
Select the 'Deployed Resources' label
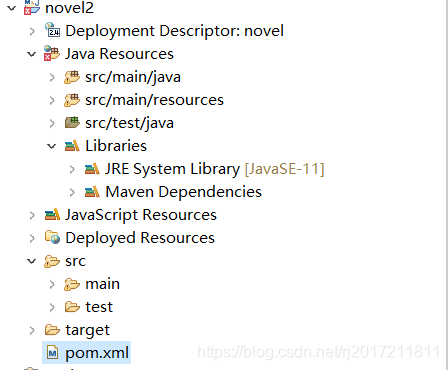[140, 238]
